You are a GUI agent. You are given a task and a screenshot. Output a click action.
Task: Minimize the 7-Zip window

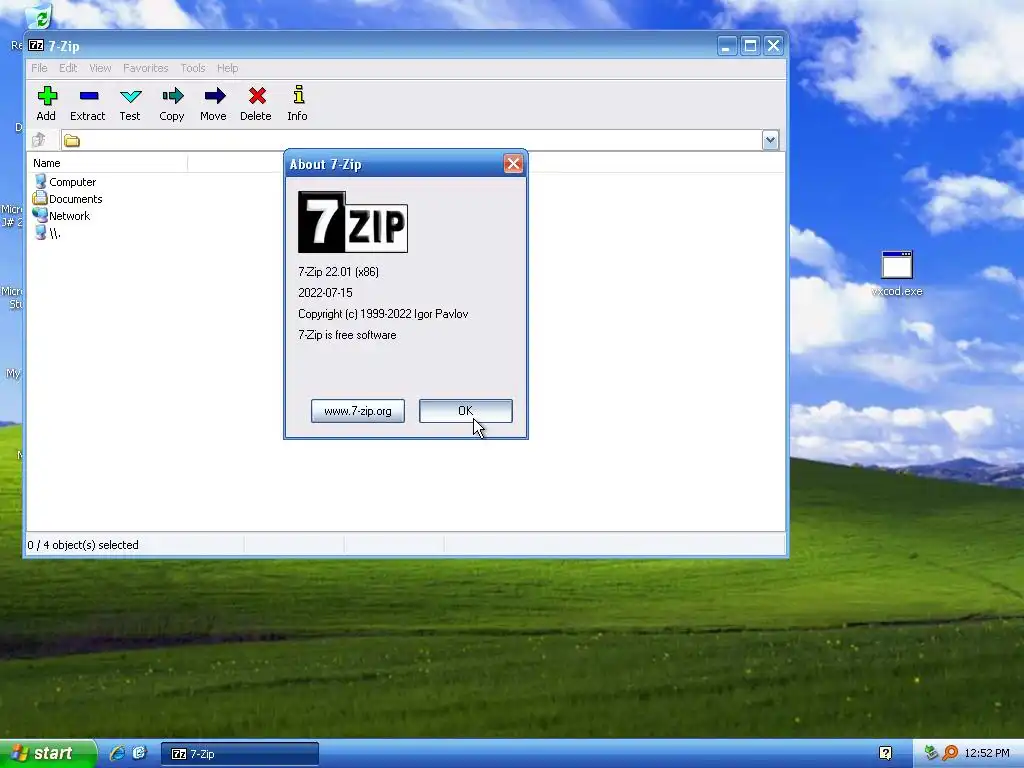726,46
